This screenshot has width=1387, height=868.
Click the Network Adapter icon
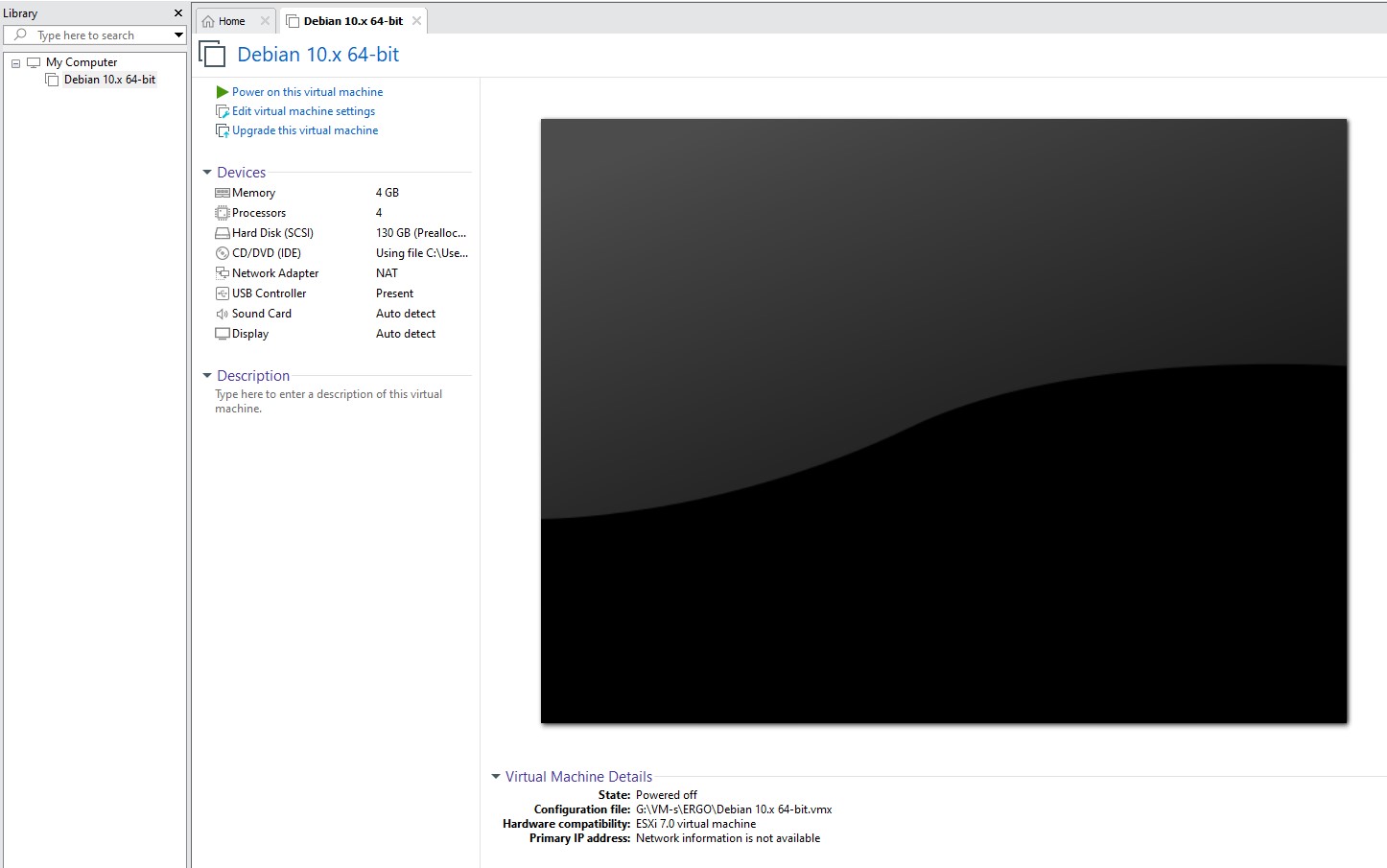pyautogui.click(x=223, y=273)
